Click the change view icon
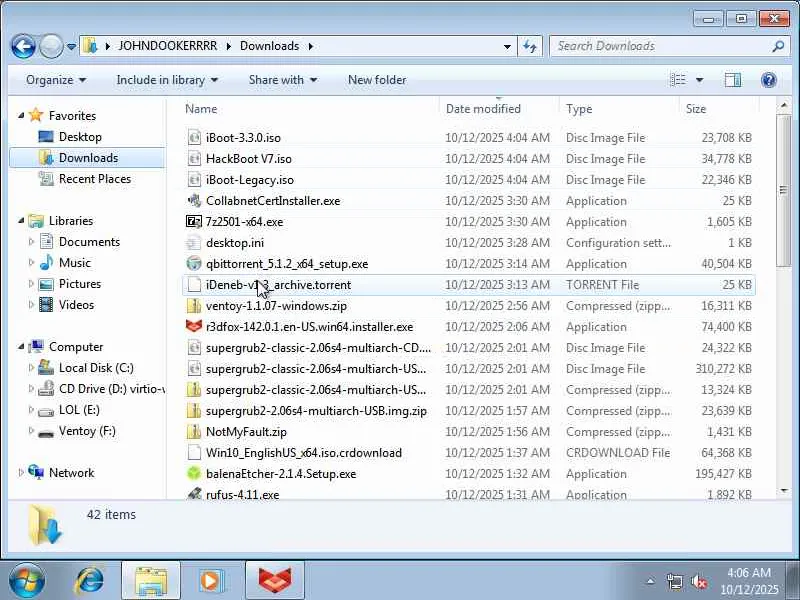 coord(678,80)
